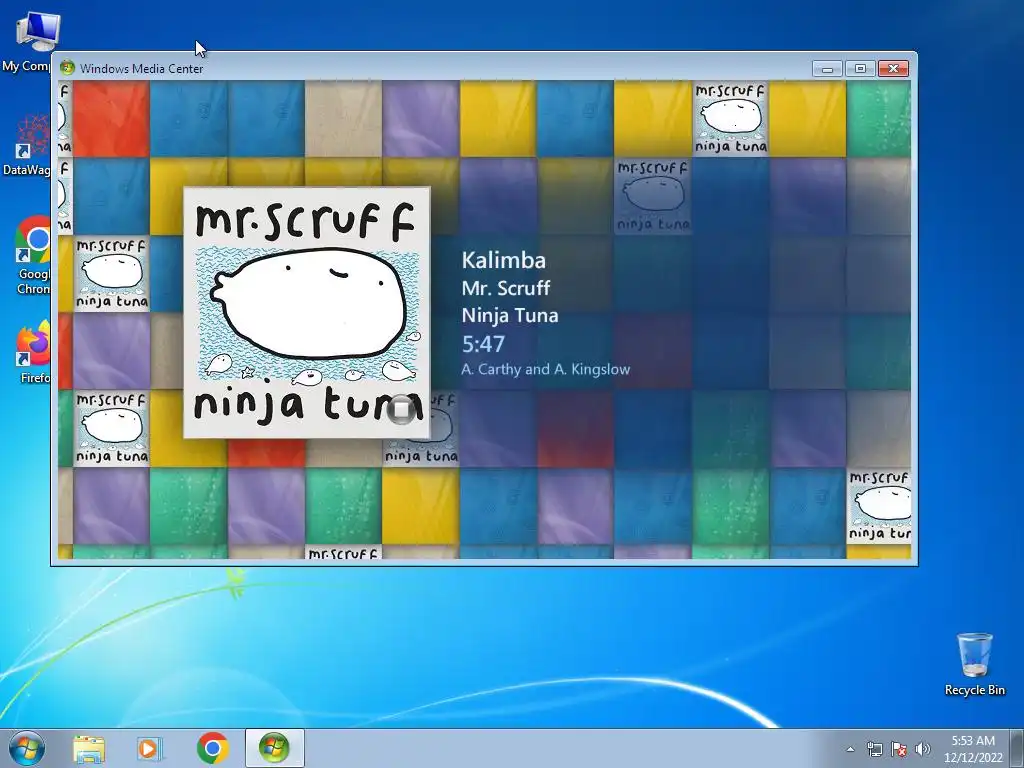This screenshot has height=768, width=1024.
Task: Open Chrome from the taskbar
Action: pos(212,748)
